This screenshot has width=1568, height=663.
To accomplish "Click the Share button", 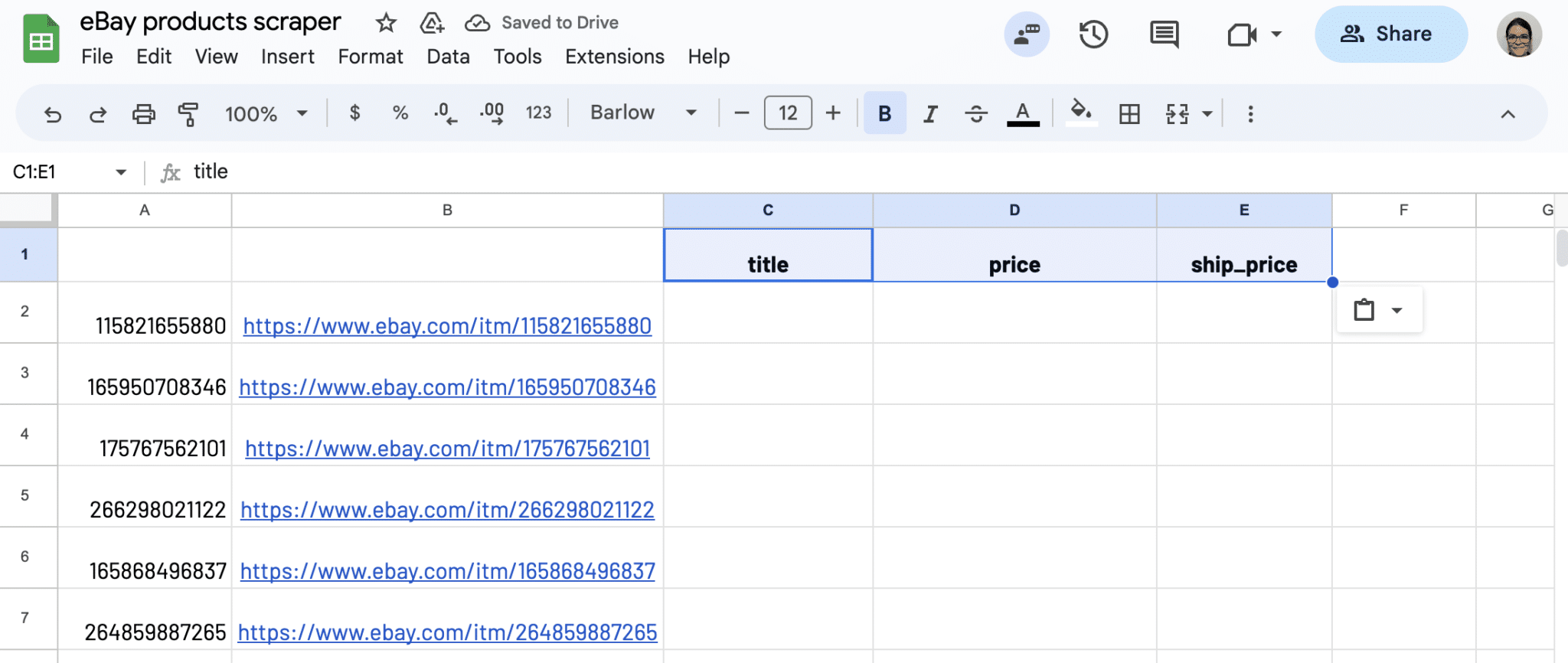I will point(1391,34).
